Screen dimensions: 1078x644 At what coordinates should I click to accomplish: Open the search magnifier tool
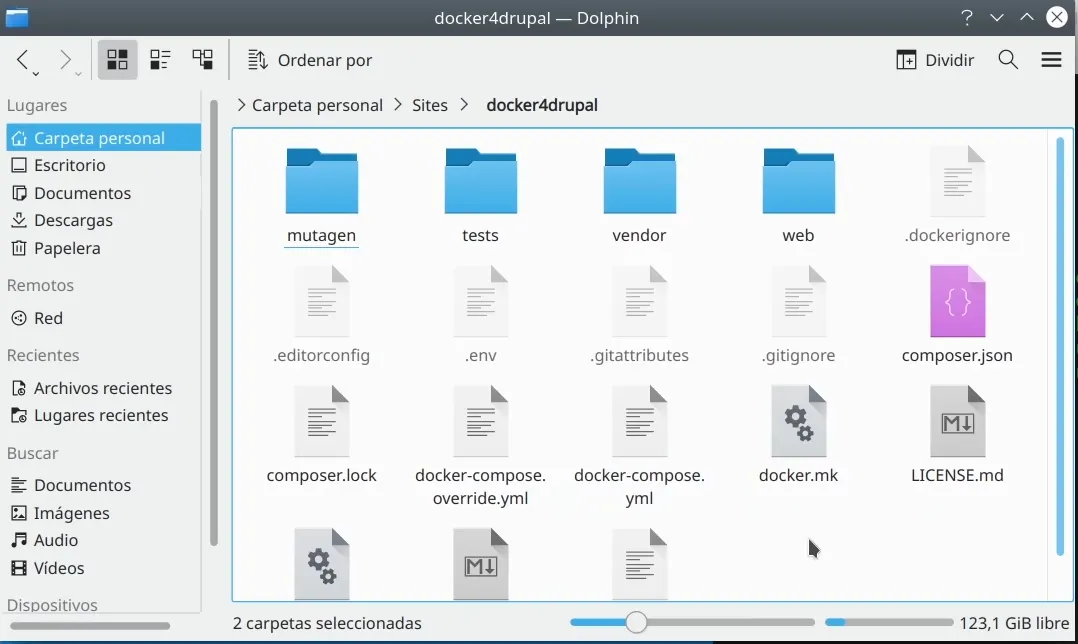(x=1008, y=60)
